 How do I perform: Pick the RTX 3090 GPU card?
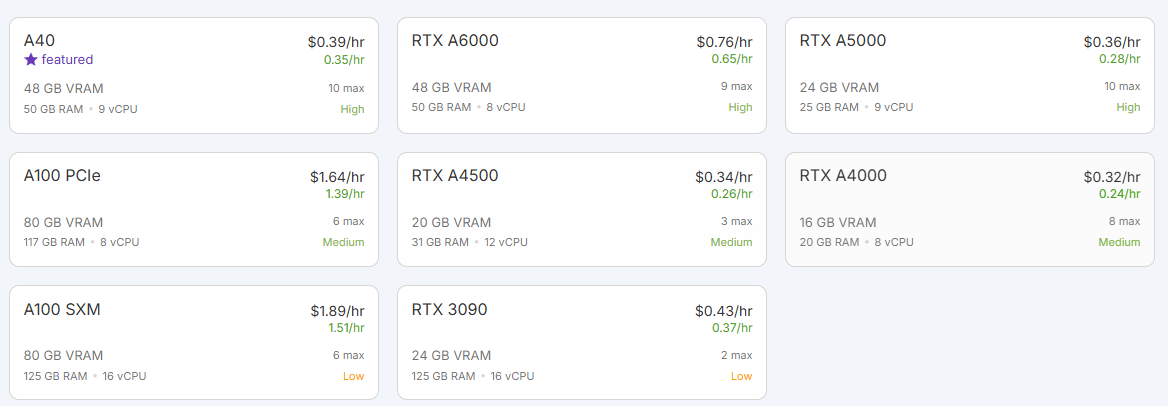pyautogui.click(x=582, y=343)
